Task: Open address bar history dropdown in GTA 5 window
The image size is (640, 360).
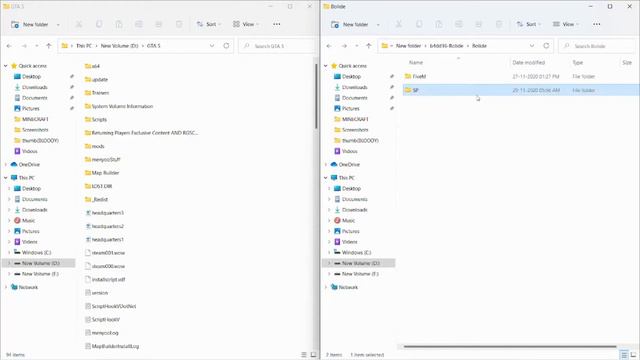Action: [212, 46]
